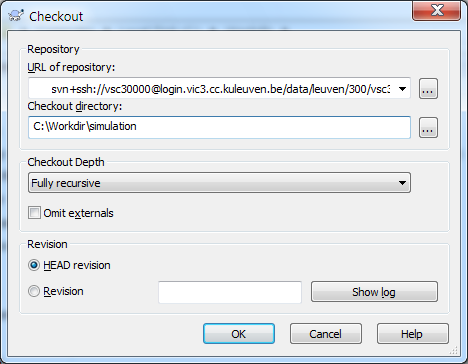Expand the Checkout Depth combo box
Screen dimensions: 468x364
point(219,183)
